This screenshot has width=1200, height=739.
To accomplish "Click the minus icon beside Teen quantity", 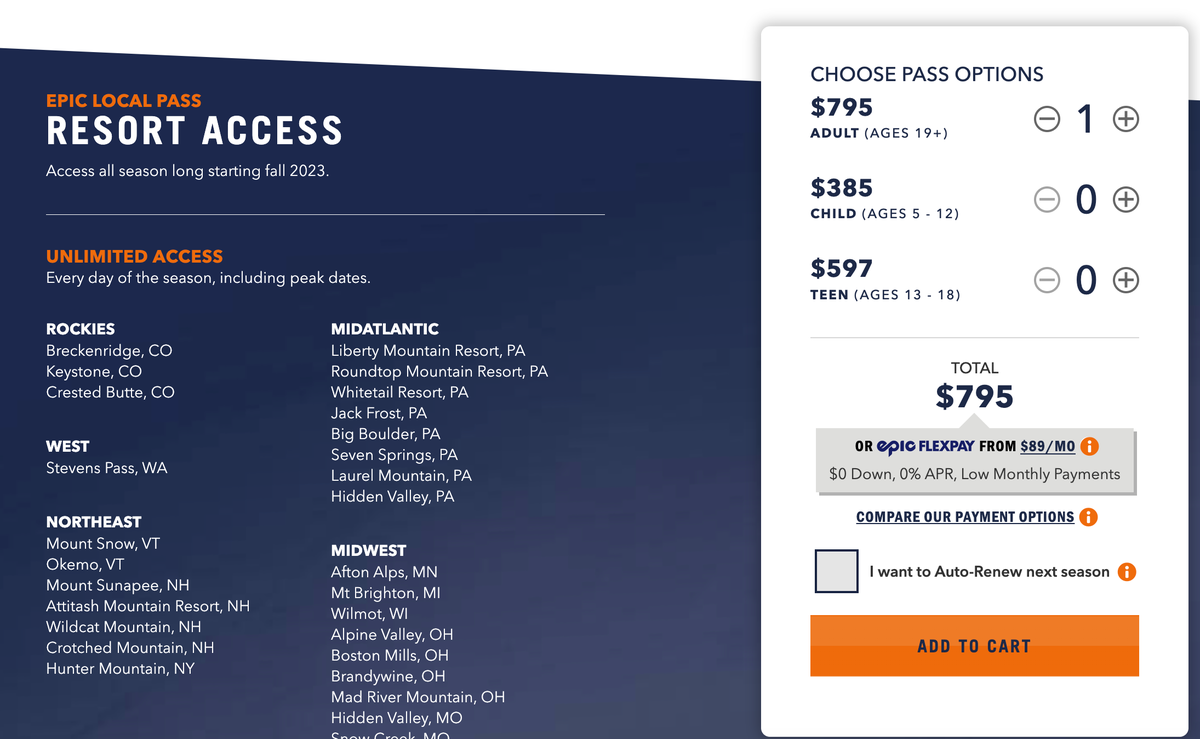I will click(x=1047, y=281).
